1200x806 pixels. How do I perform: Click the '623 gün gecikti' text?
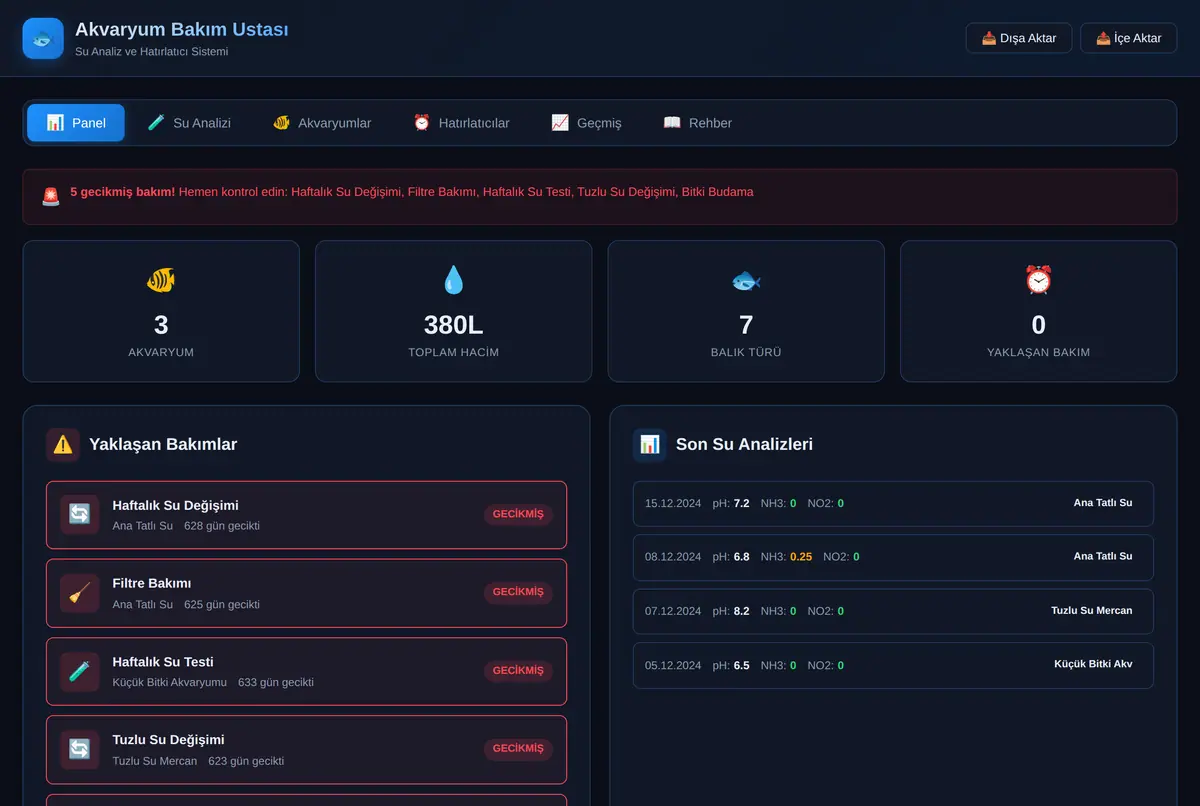(246, 761)
